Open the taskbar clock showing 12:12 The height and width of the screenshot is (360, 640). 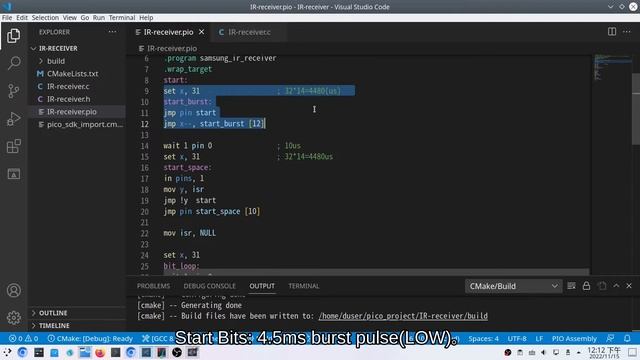(x=604, y=352)
